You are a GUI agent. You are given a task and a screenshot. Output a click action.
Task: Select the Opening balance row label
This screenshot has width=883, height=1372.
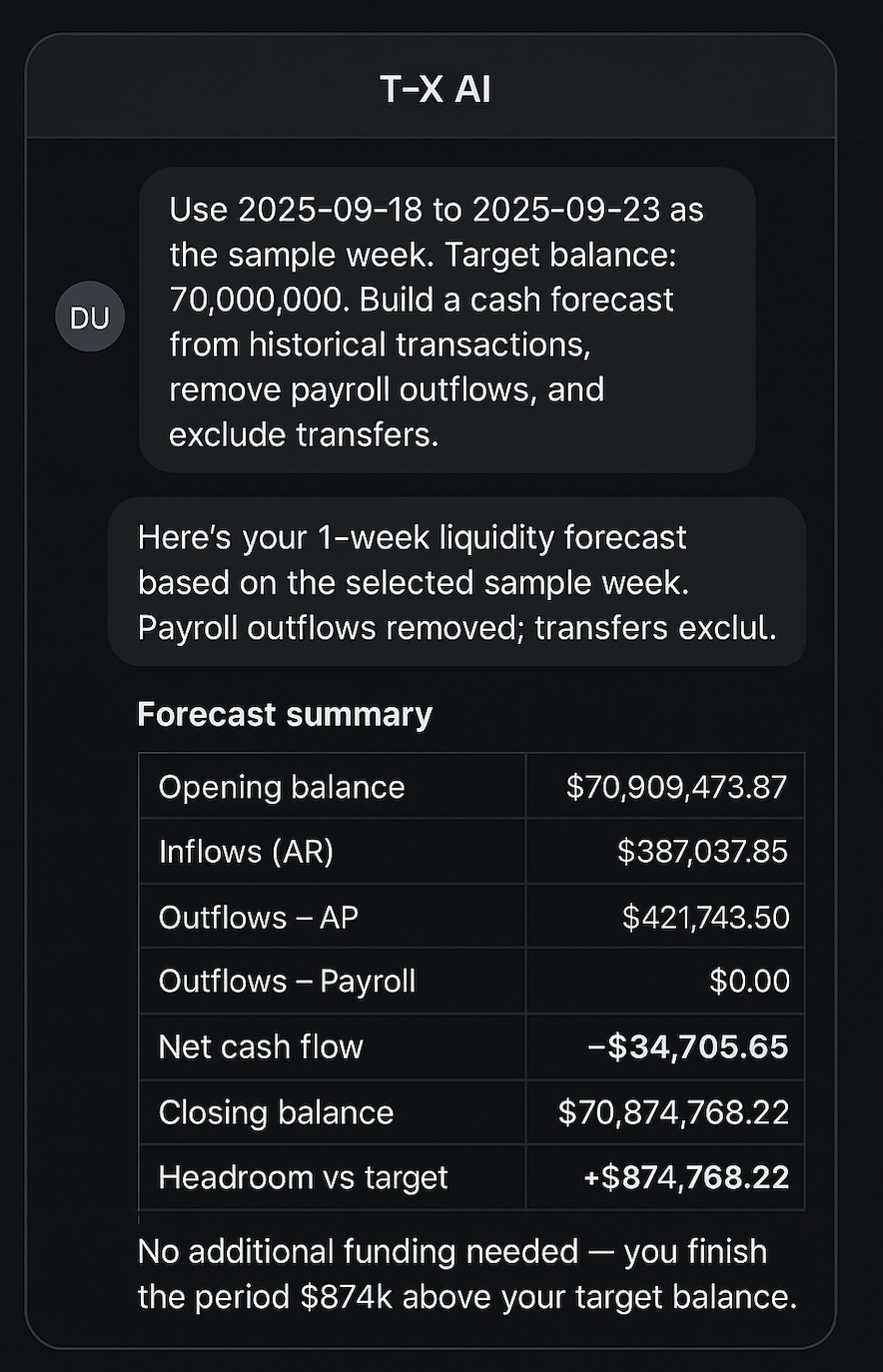[282, 787]
